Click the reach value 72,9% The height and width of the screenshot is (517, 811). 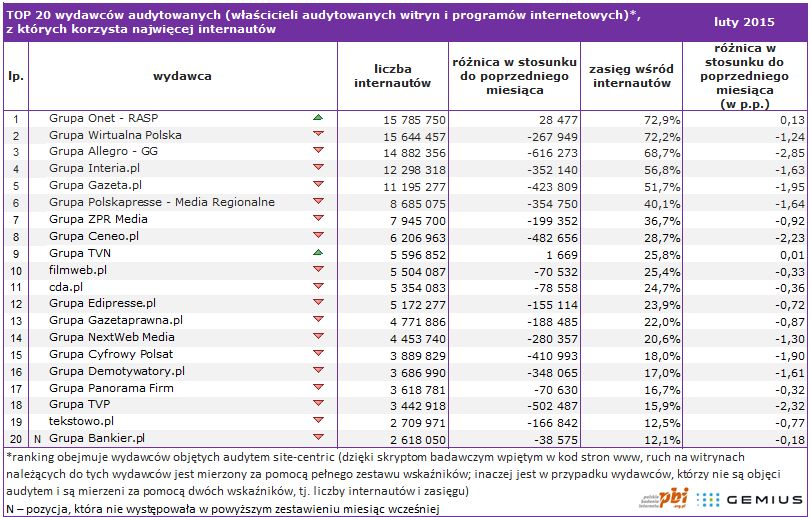pyautogui.click(x=662, y=120)
